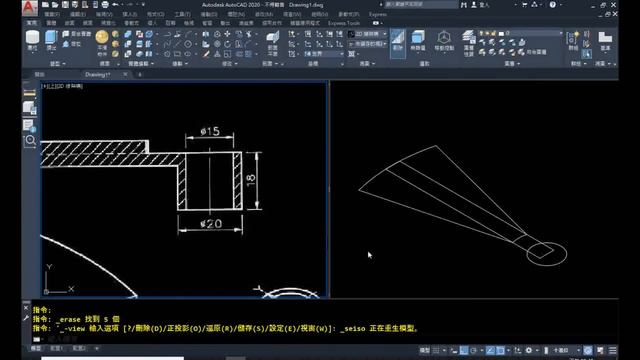Click the command line customize wrench icon
640x360 pixels.
pyautogui.click(x=26, y=318)
